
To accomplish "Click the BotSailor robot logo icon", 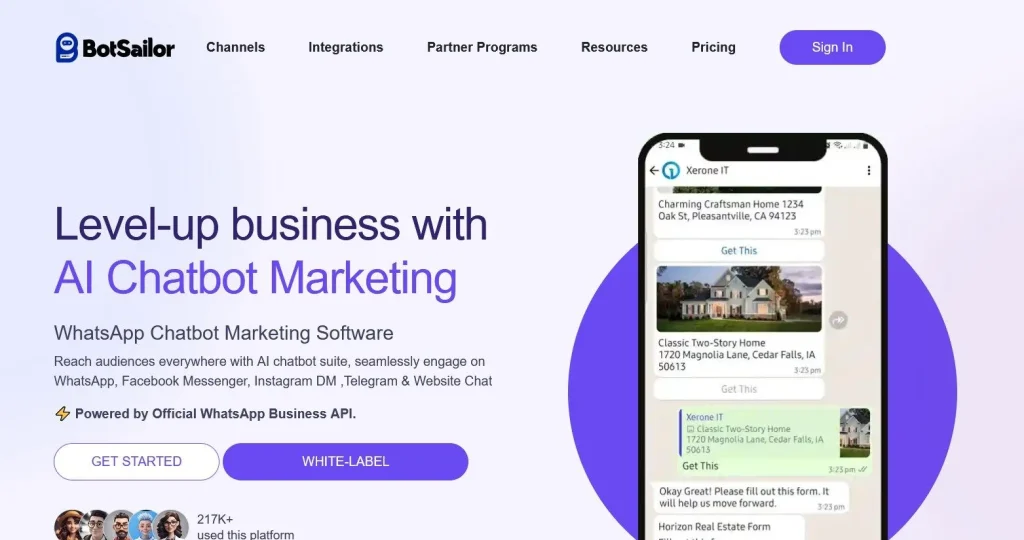I will pyautogui.click(x=67, y=48).
